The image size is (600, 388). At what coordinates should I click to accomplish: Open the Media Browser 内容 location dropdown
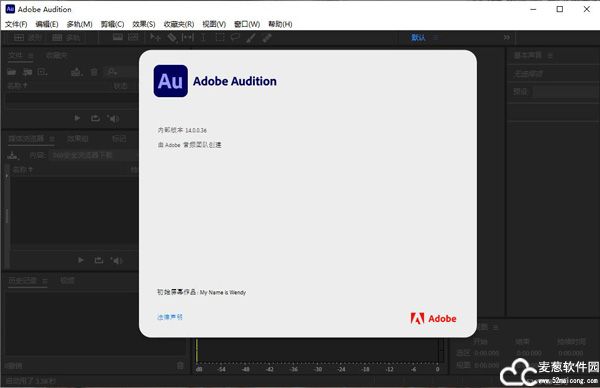(x=94, y=155)
